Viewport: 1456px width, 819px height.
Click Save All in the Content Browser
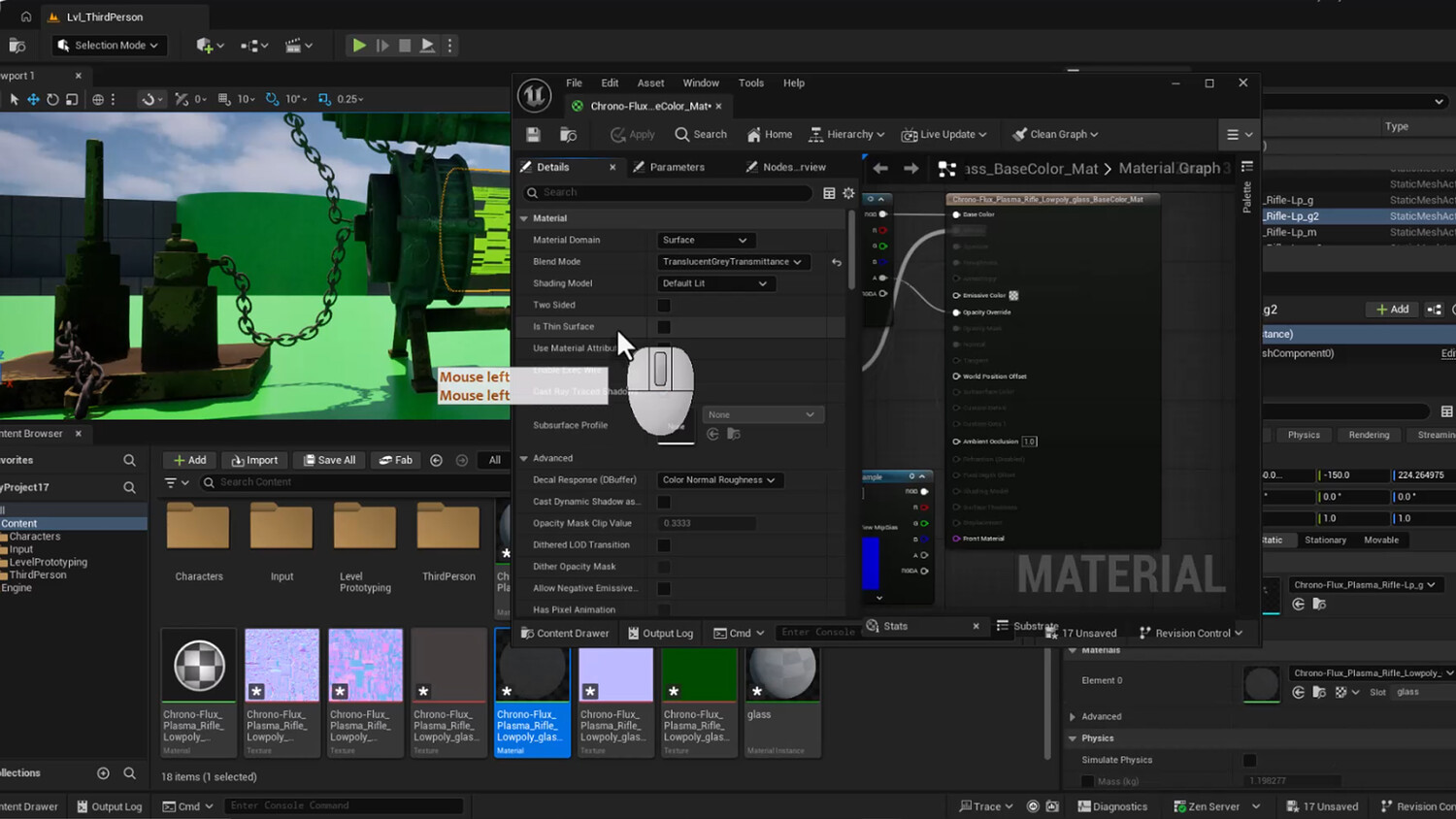coord(329,460)
